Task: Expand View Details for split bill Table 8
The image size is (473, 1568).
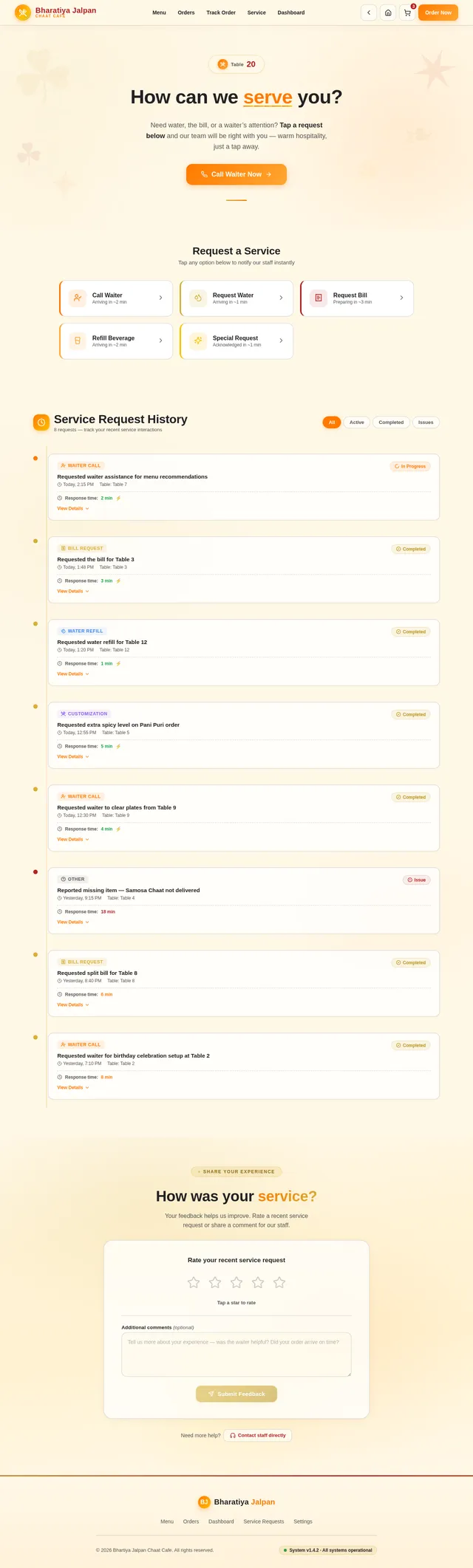Action: point(73,1004)
